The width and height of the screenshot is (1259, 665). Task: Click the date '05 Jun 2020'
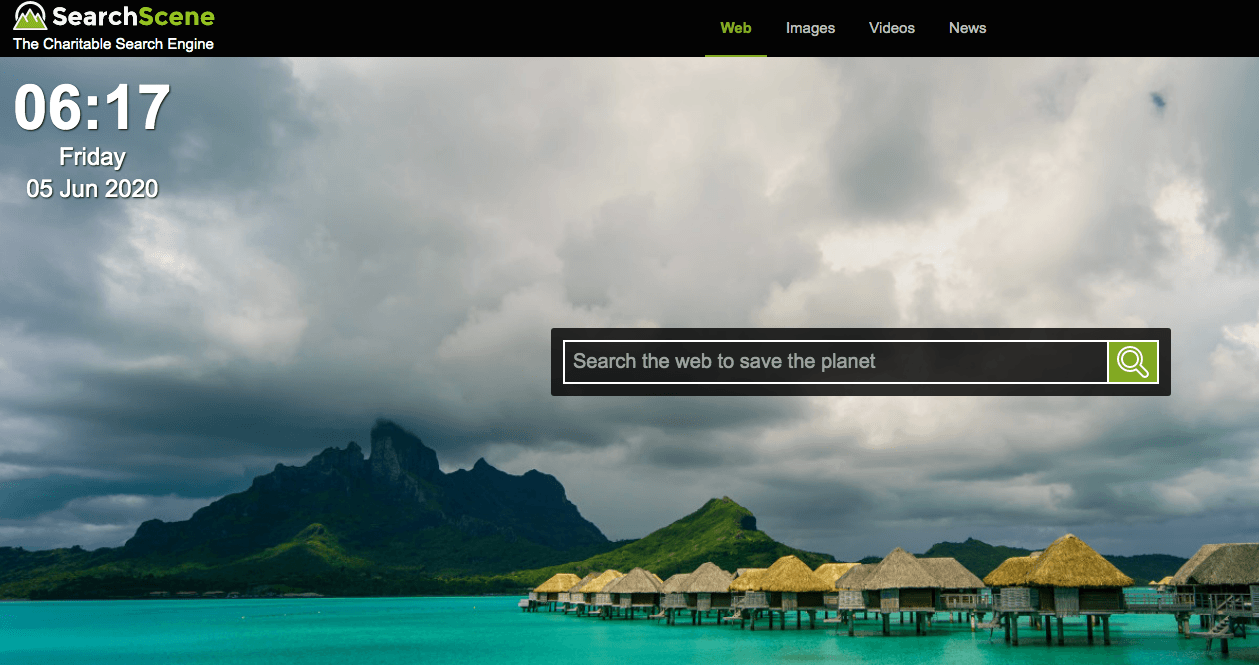[92, 189]
